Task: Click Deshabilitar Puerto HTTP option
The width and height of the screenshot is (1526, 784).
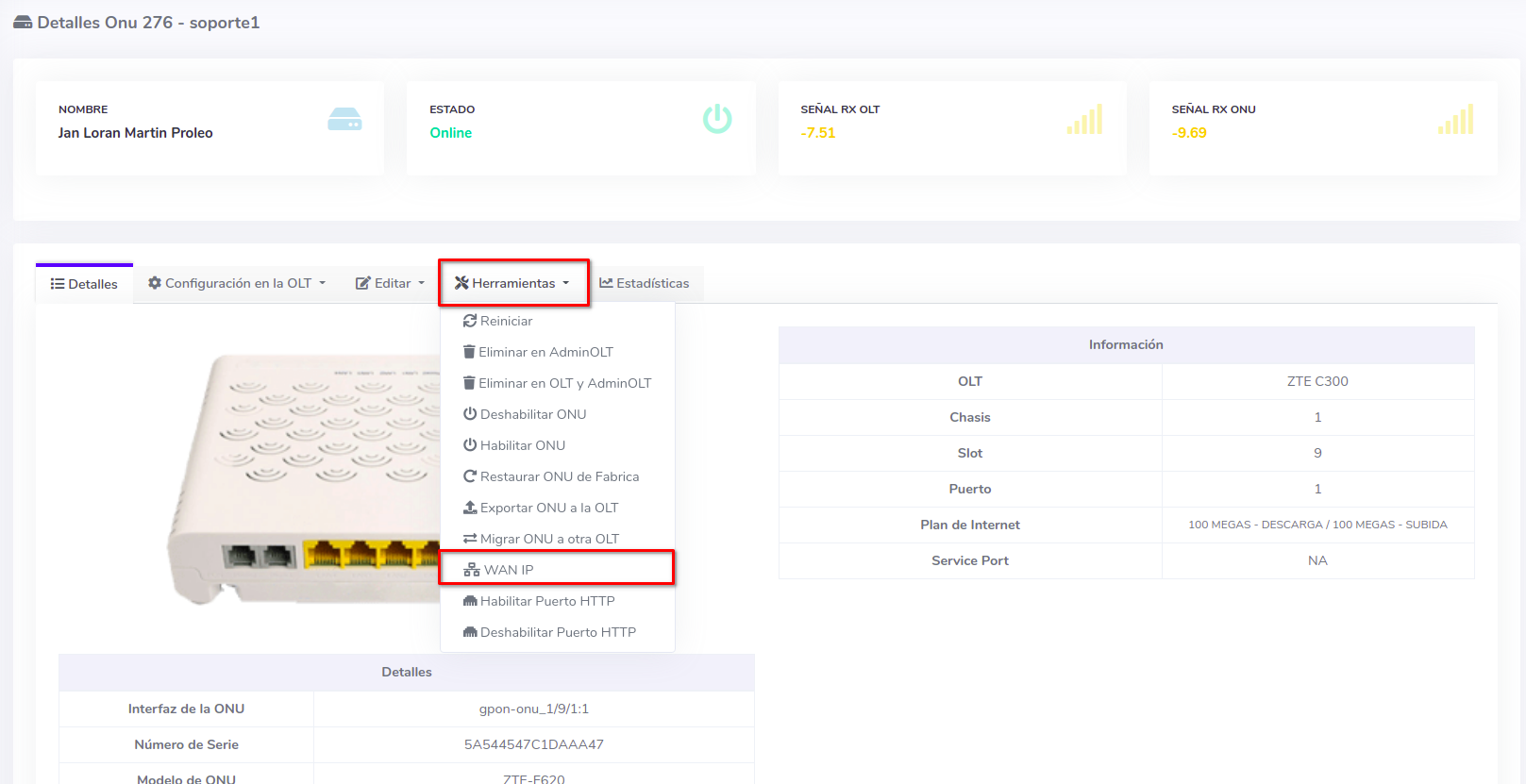Action: pyautogui.click(x=557, y=632)
